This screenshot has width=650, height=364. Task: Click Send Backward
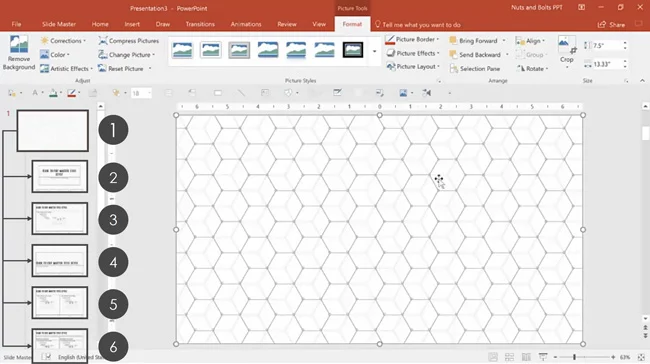[x=475, y=55]
